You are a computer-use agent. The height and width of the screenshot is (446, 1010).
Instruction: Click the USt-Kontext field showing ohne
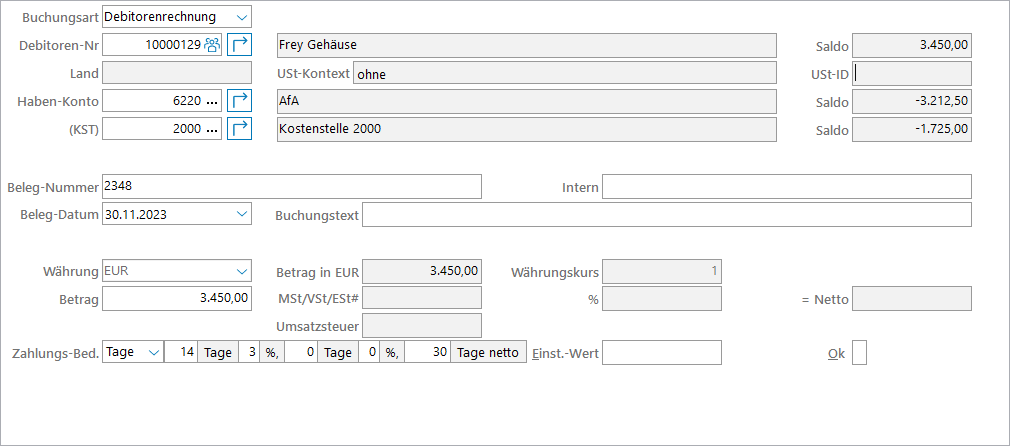[x=564, y=74]
